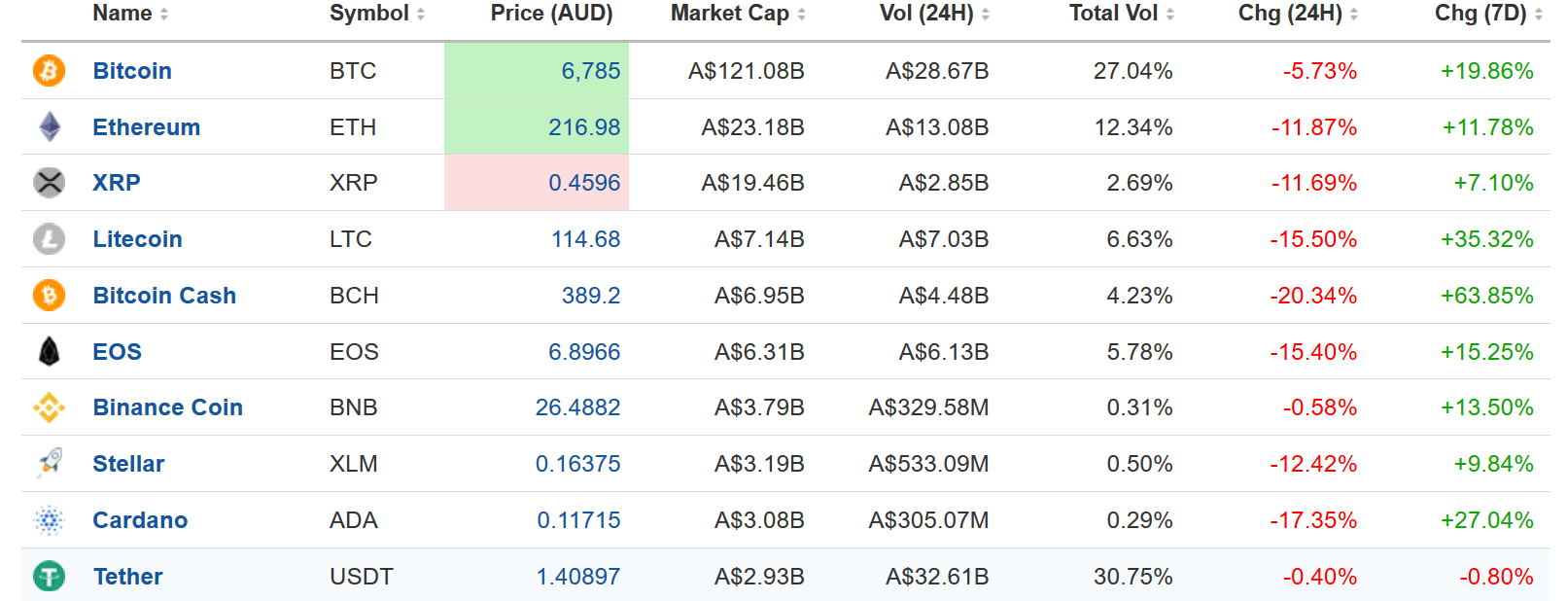Select the BNB symbol cell

(x=353, y=407)
